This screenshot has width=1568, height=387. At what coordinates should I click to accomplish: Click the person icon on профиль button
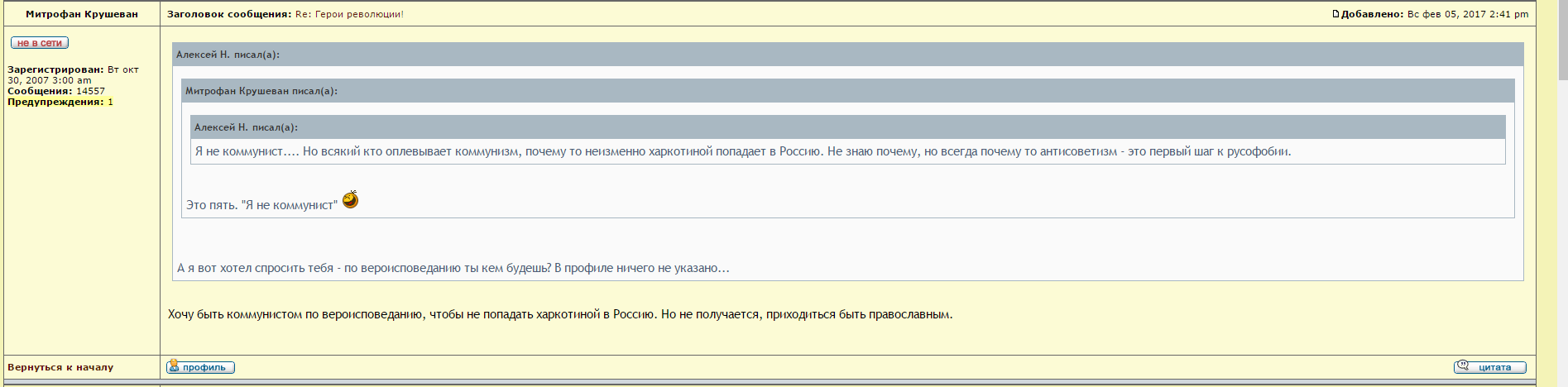173,365
